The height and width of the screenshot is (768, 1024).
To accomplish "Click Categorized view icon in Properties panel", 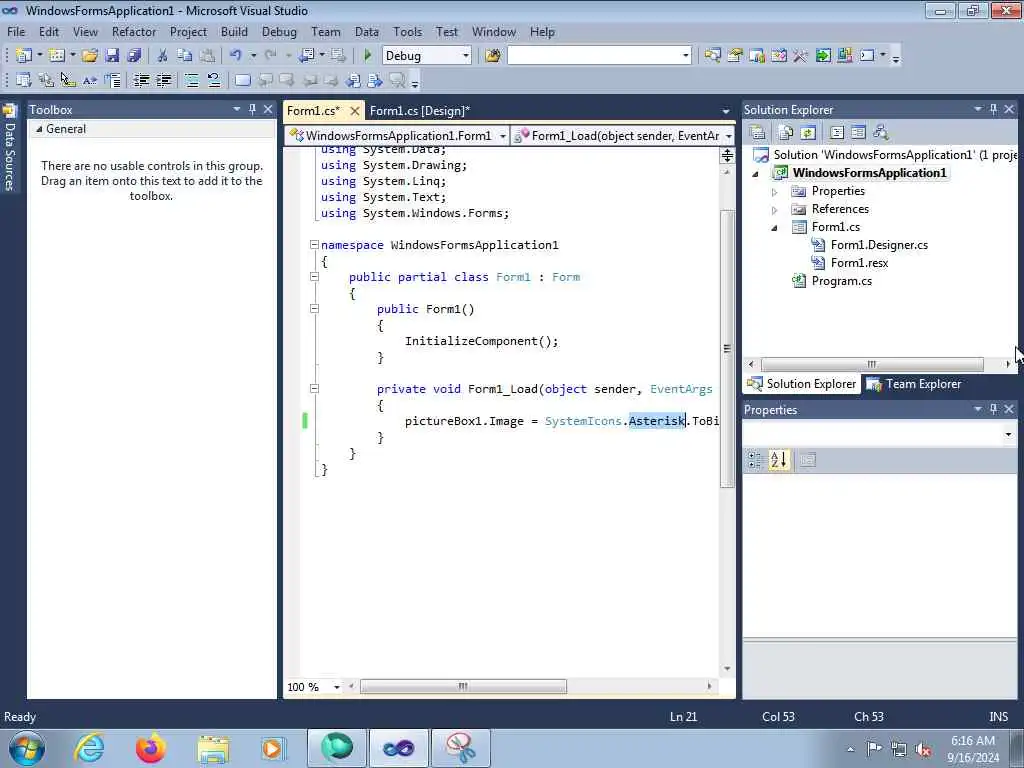I will click(x=755, y=460).
